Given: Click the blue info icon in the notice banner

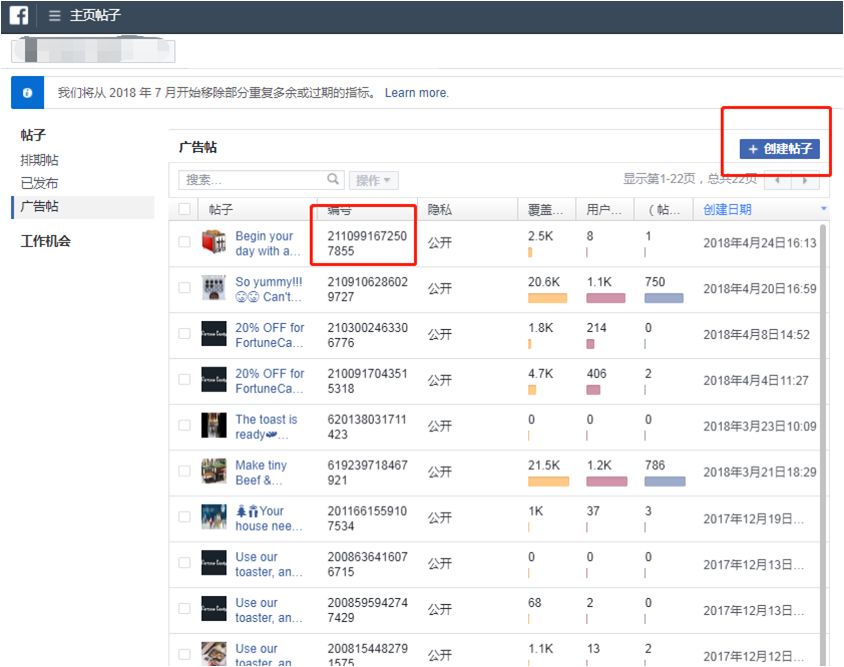Looking at the screenshot, I should pos(27,93).
